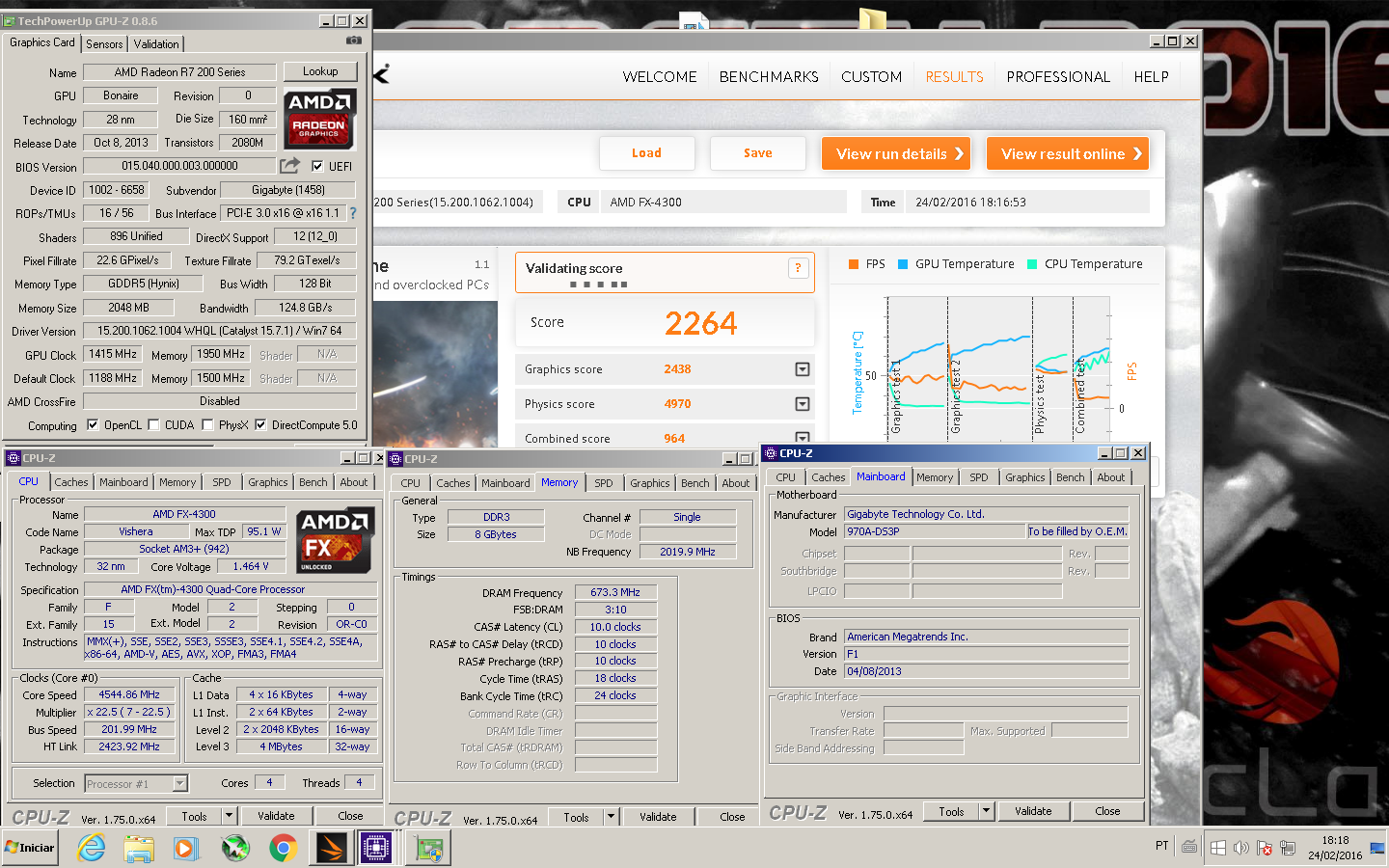This screenshot has width=1389, height=868.
Task: Toggle the CUDA computing checkbox
Action: (x=153, y=424)
